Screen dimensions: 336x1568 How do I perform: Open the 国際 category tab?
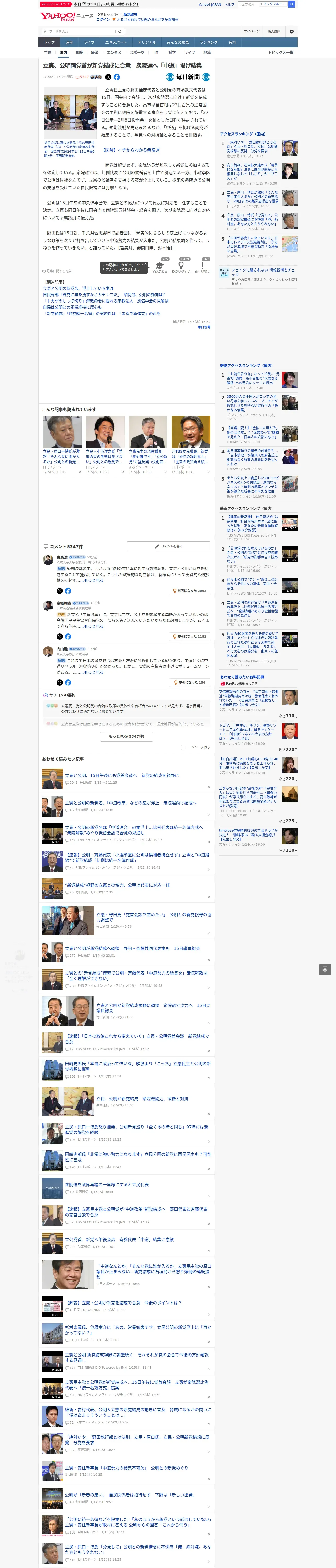click(79, 52)
